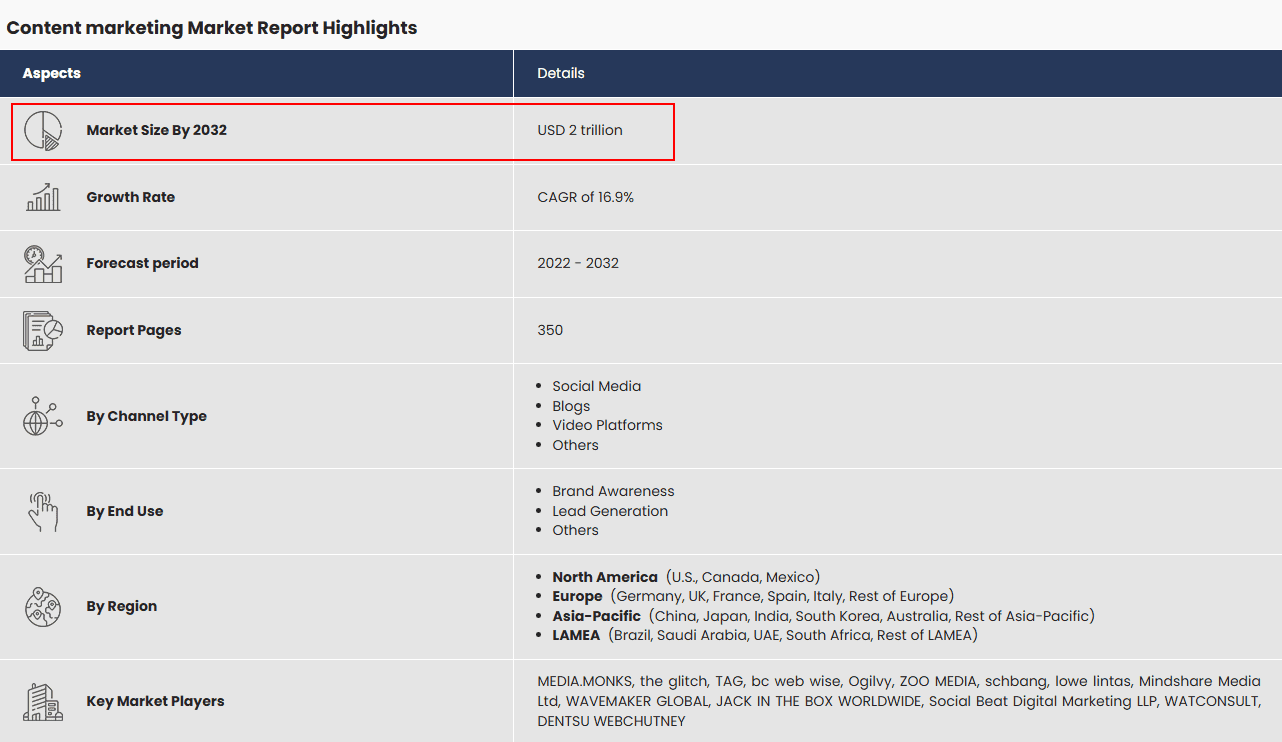Click the 2022 - 2032 forecast value
Viewport: 1282px width, 742px height.
point(578,263)
